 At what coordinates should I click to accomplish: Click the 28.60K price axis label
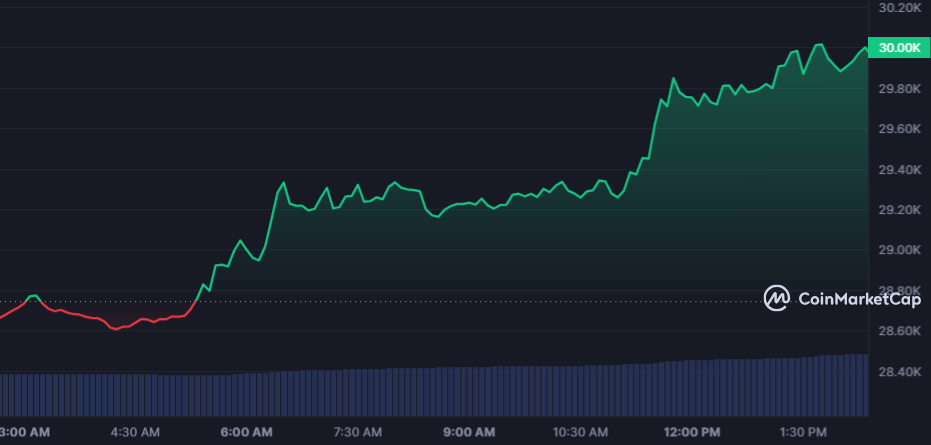[x=898, y=331]
